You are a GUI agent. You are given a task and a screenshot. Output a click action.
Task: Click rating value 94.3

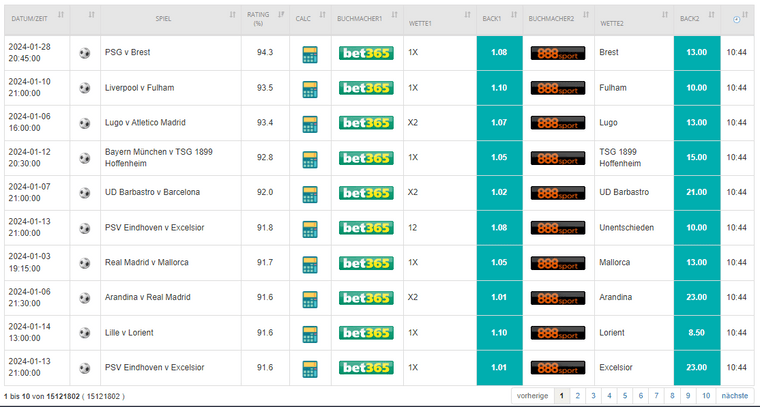265,52
